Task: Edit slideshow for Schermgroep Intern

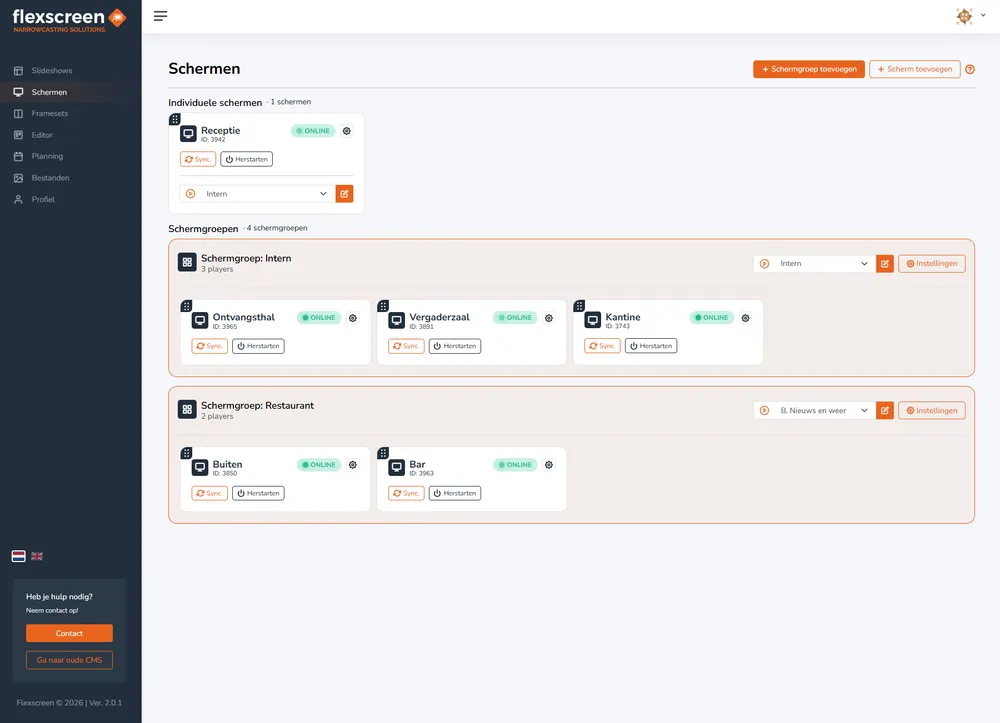Action: (885, 263)
